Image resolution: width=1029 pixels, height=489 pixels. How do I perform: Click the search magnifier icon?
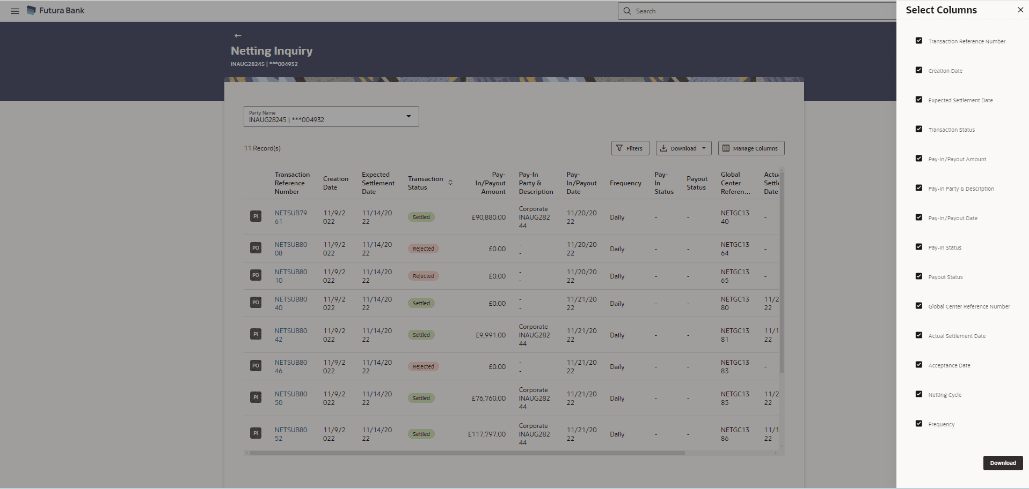click(x=627, y=11)
